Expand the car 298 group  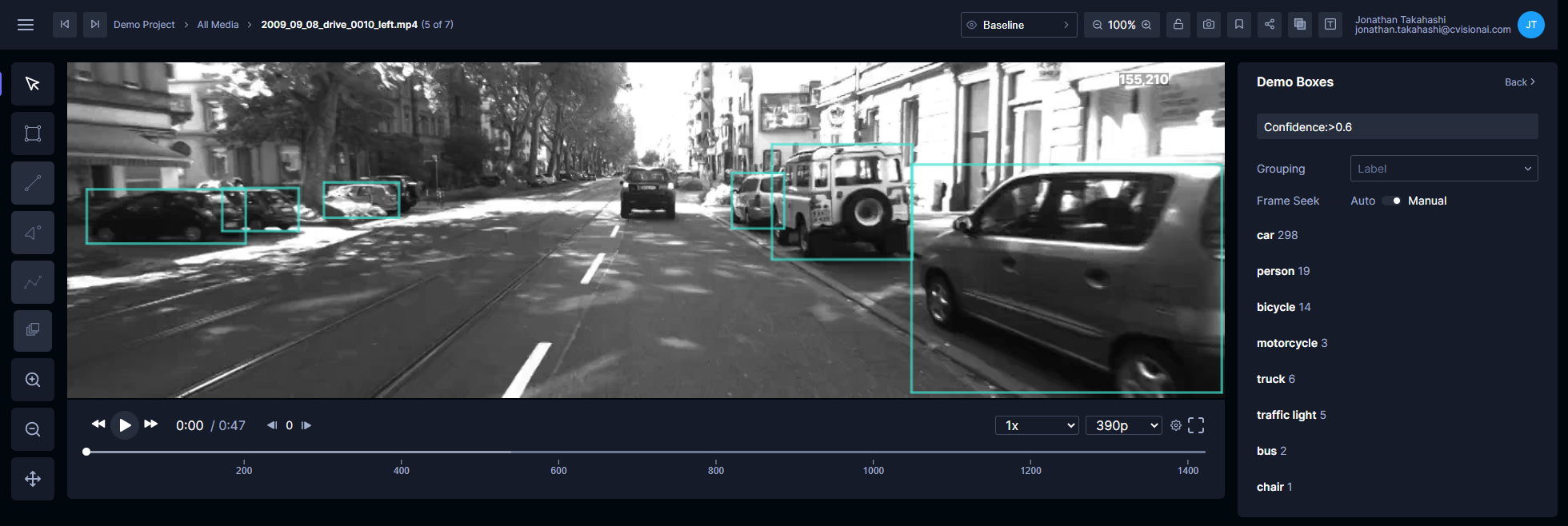tap(1277, 235)
